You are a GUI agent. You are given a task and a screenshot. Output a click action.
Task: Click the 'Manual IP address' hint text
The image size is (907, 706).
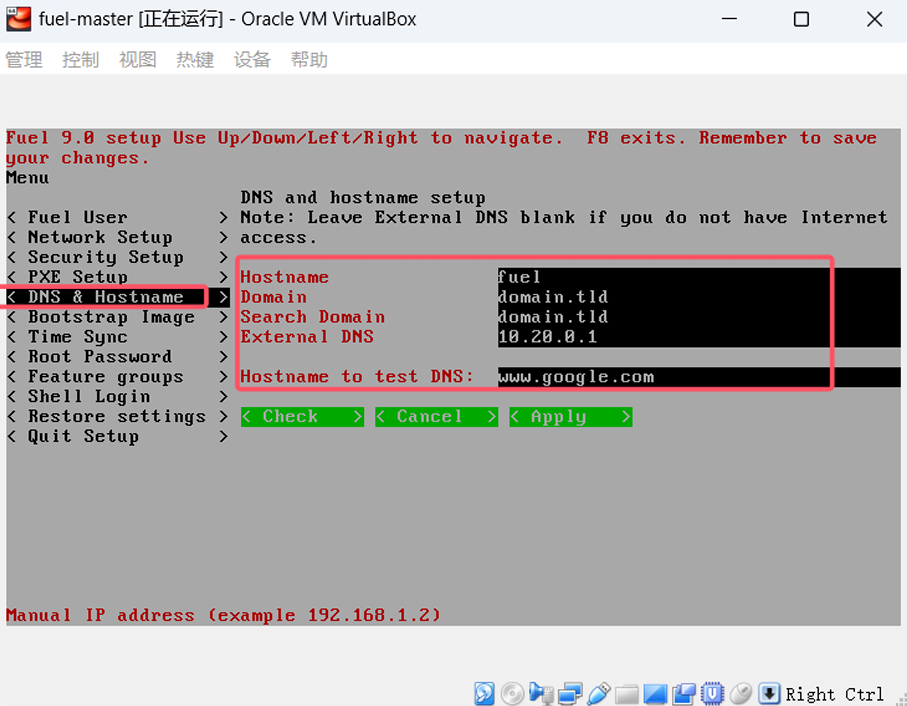pyautogui.click(x=223, y=615)
